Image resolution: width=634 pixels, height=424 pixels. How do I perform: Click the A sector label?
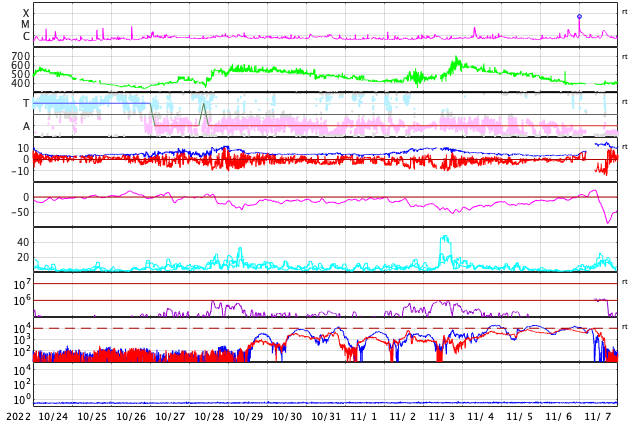(26, 126)
